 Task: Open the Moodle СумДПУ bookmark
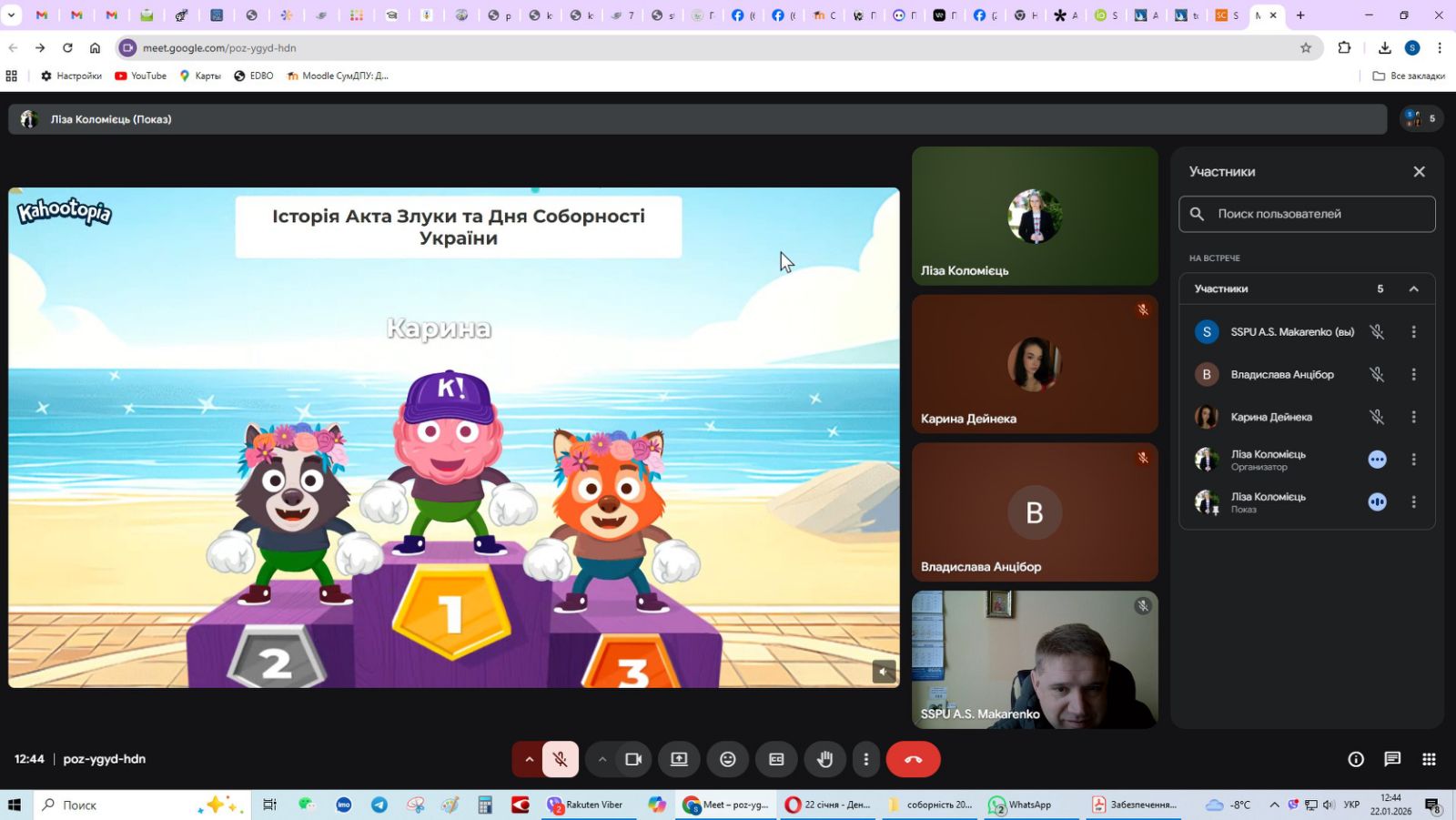coord(338,76)
